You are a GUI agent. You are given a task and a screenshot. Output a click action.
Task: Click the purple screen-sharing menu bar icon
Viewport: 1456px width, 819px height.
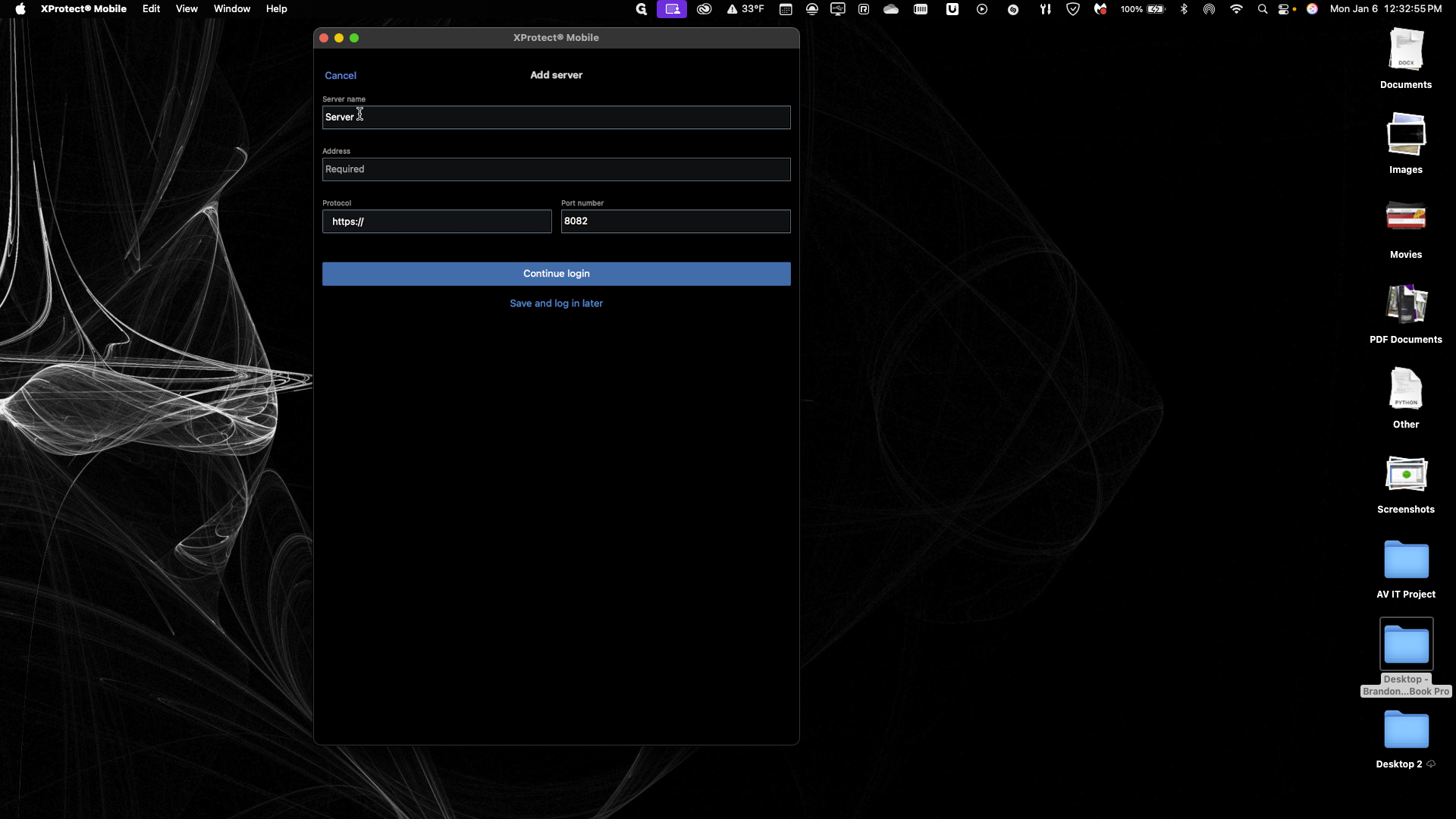click(x=672, y=9)
